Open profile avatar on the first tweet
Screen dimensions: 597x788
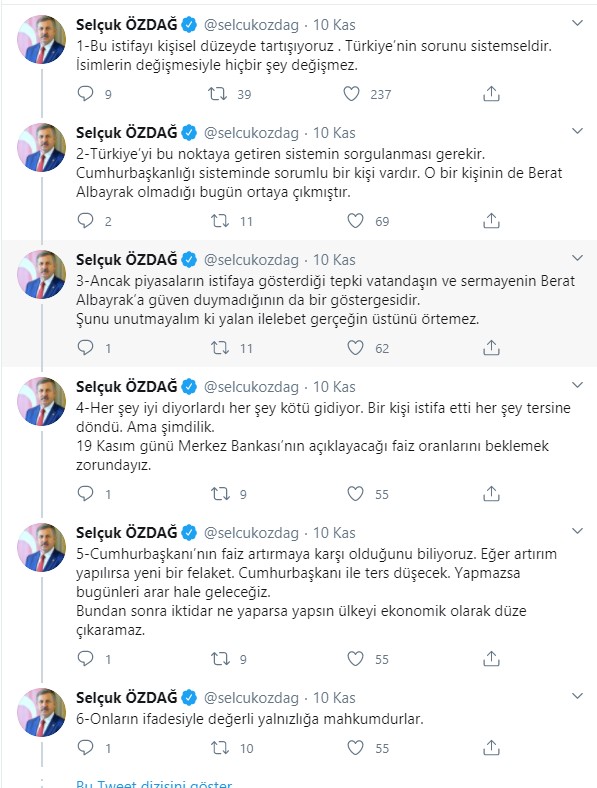[42, 39]
